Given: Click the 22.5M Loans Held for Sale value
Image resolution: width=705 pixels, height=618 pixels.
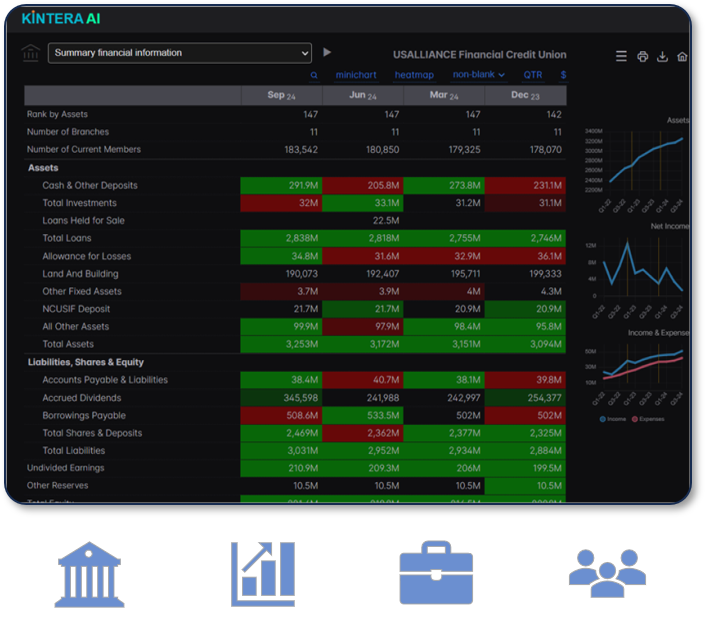Looking at the screenshot, I should click(x=386, y=220).
